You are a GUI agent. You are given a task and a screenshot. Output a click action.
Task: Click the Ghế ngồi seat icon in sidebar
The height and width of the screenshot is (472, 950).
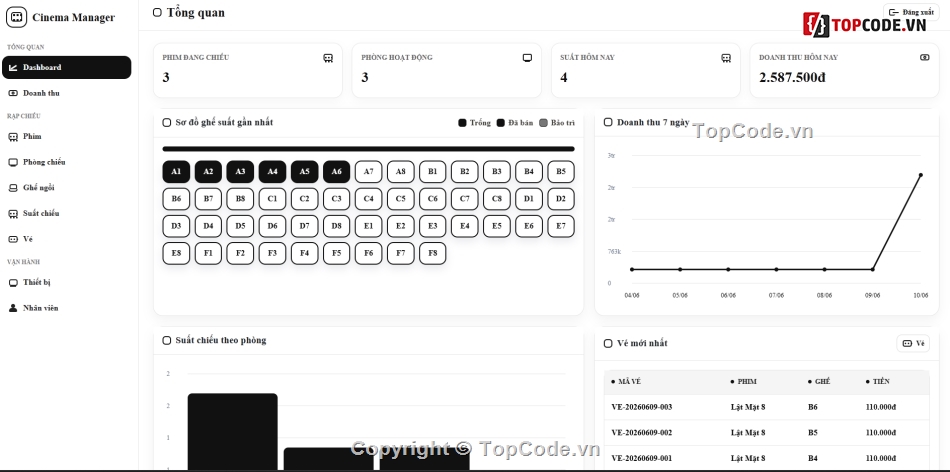tap(13, 188)
